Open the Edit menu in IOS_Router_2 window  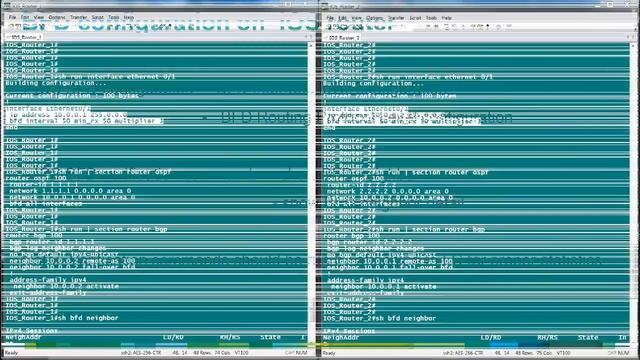[342, 18]
